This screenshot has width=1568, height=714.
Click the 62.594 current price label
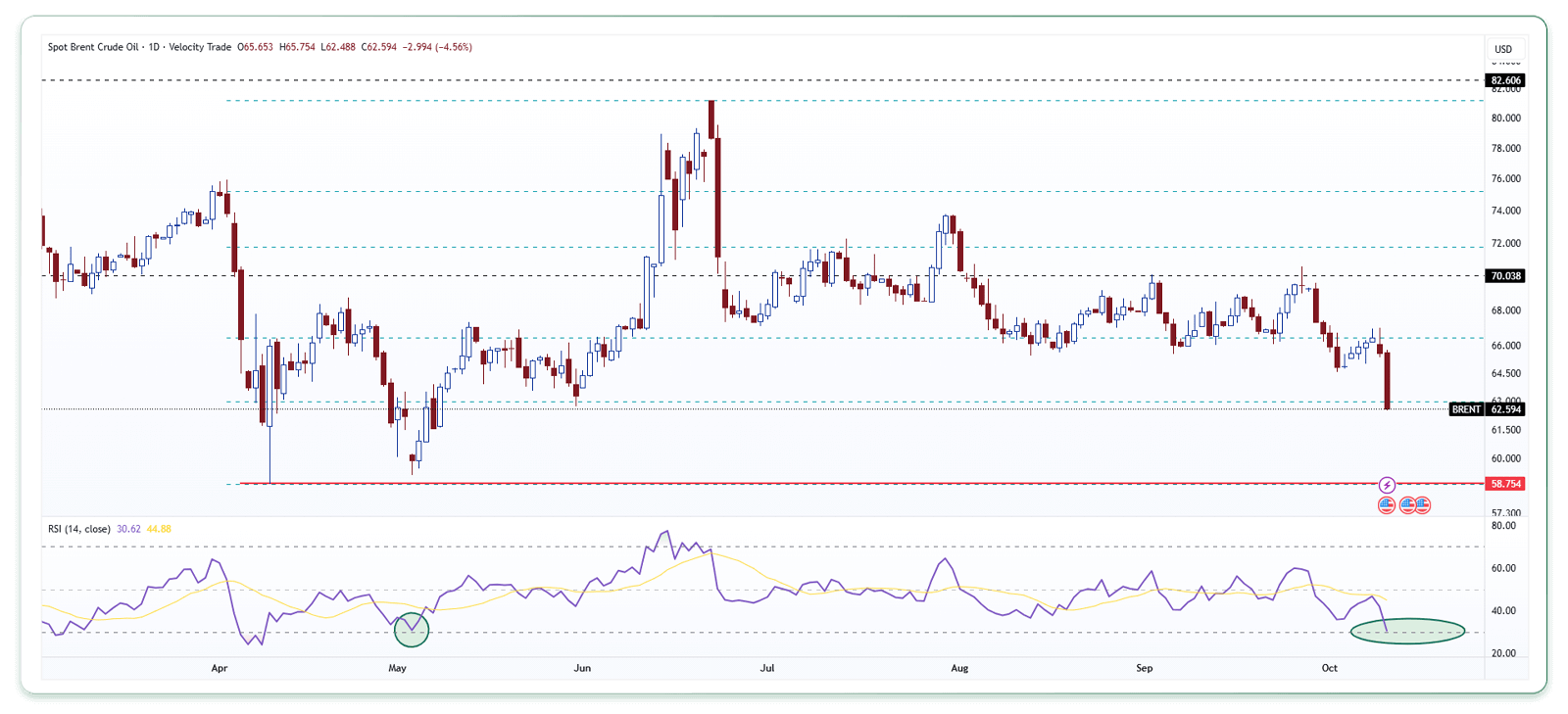pyautogui.click(x=1506, y=409)
